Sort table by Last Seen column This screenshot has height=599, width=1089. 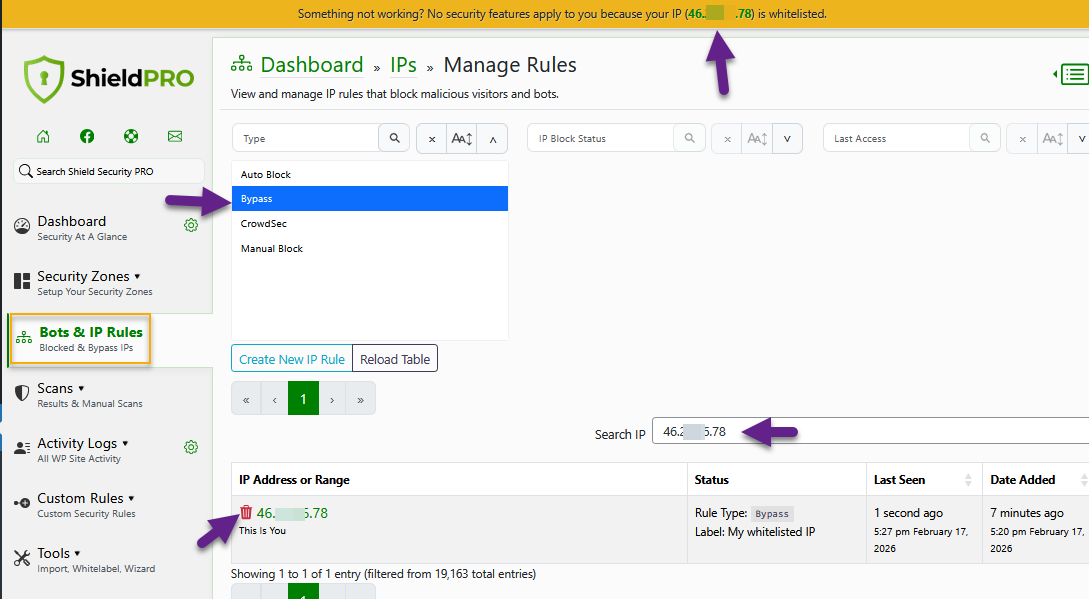(x=924, y=479)
